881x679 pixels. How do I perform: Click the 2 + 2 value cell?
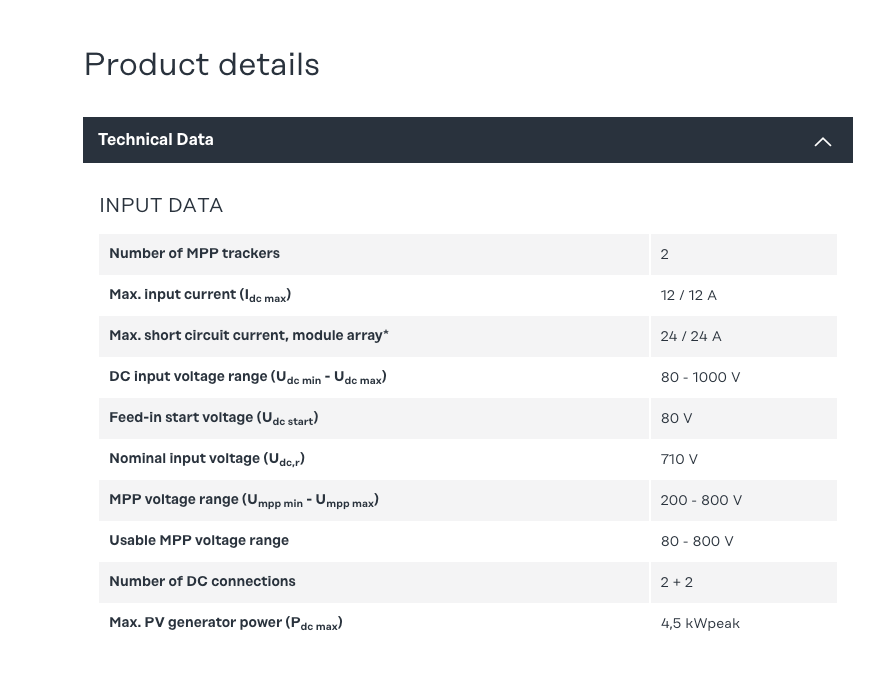tap(676, 582)
